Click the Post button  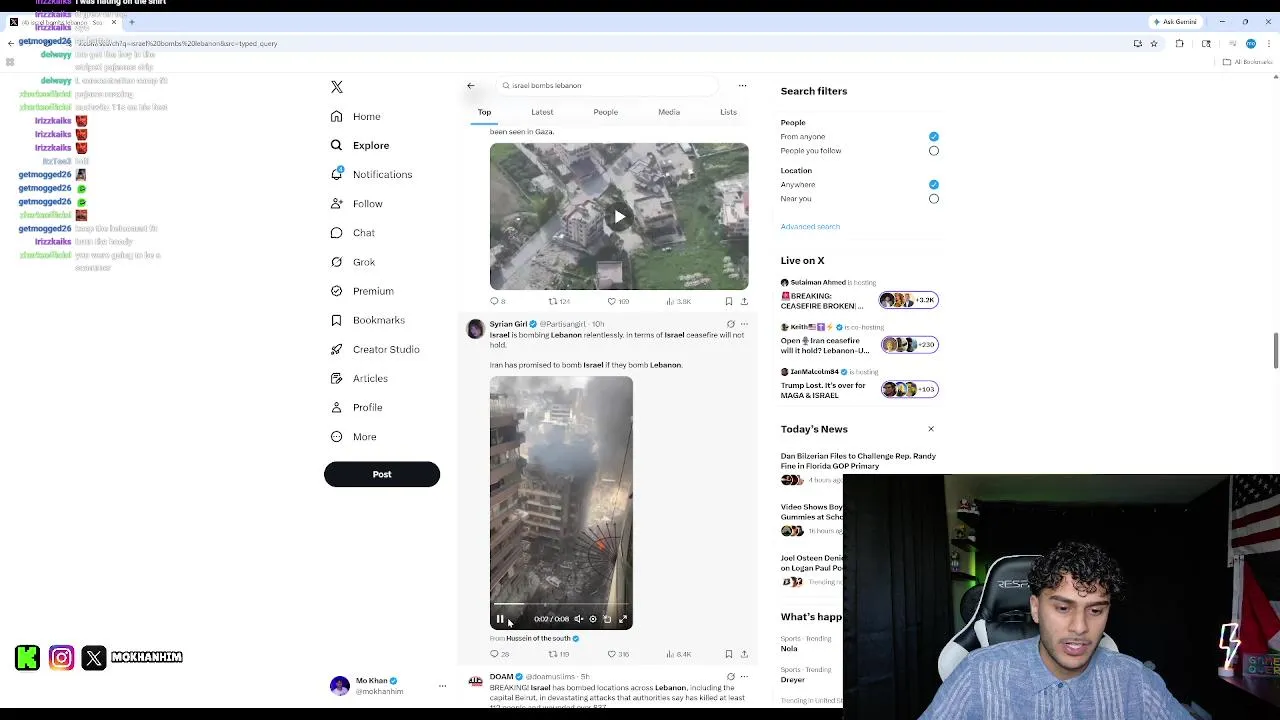coord(382,475)
